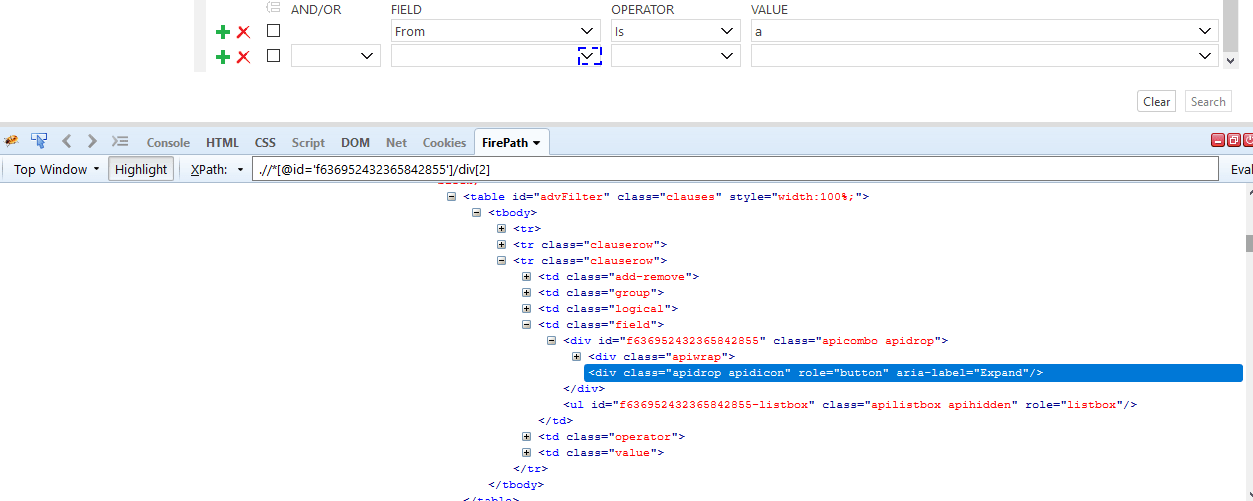Go back with the Firebug left arrow
Viewport: 1253px width, 501px height.
point(67,142)
